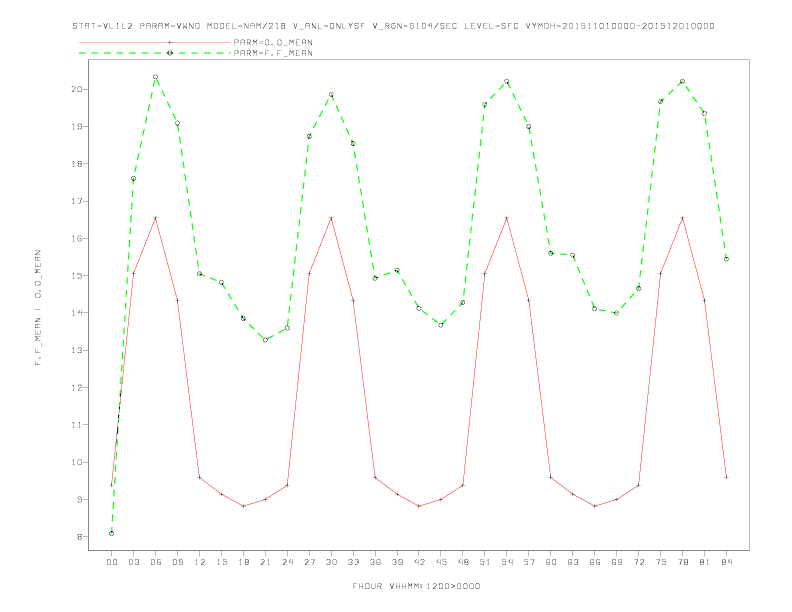Viewport: 792px width, 612px height.
Task: Click the x-axis tick label 42
Action: click(419, 562)
